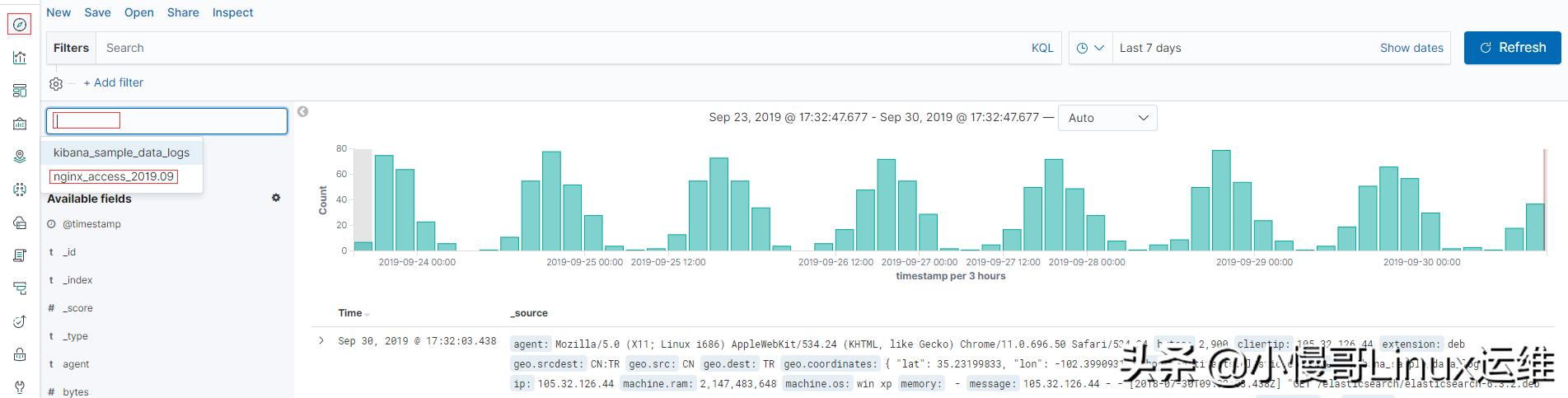
Task: Toggle KQL query language switch
Action: 1042,48
